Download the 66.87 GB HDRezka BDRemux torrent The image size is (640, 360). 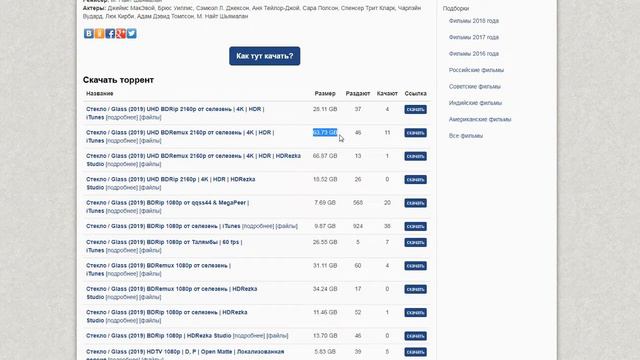point(416,156)
